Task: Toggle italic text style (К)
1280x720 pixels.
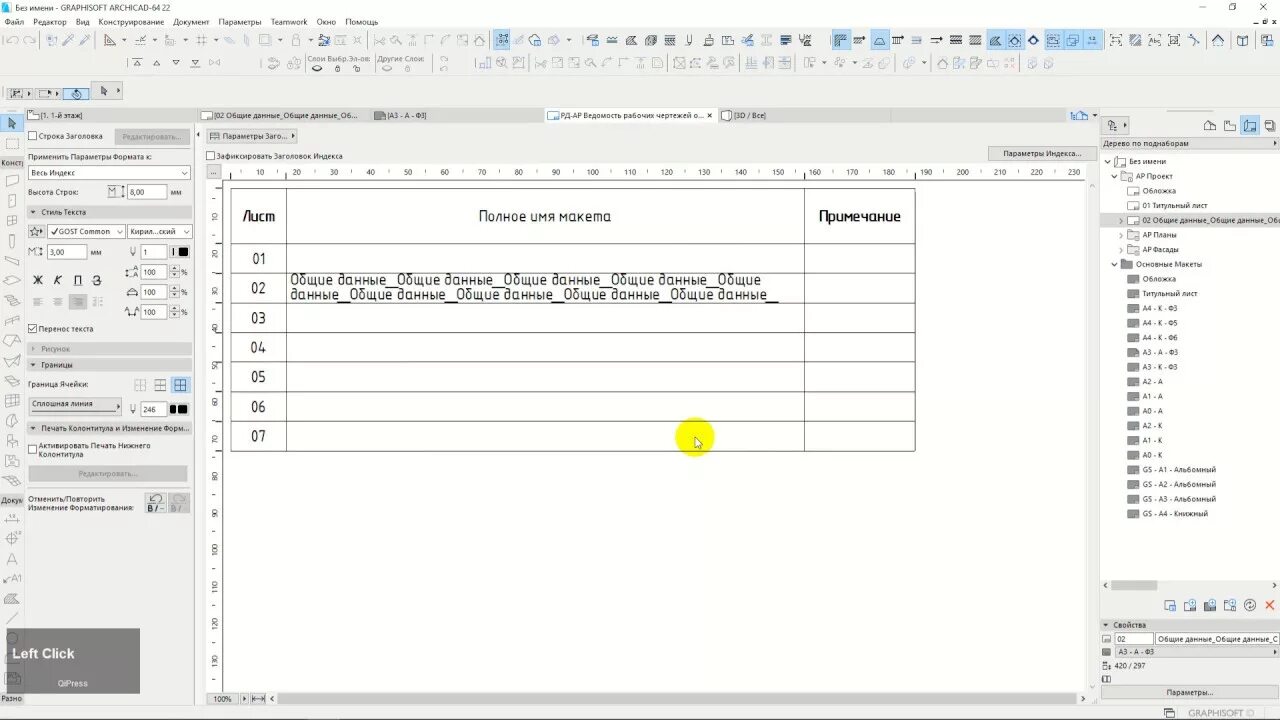Action: click(58, 281)
